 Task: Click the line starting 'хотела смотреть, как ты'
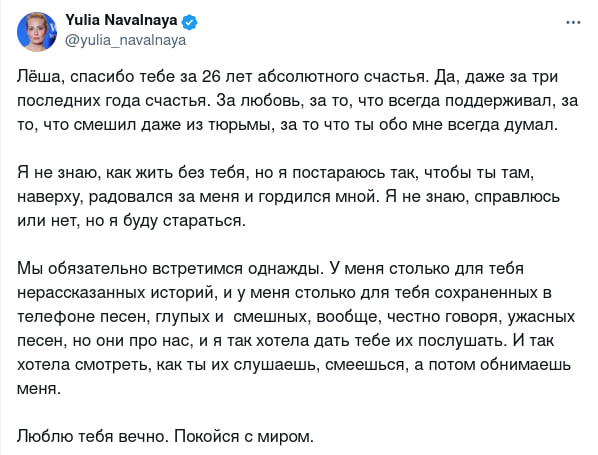[294, 365]
